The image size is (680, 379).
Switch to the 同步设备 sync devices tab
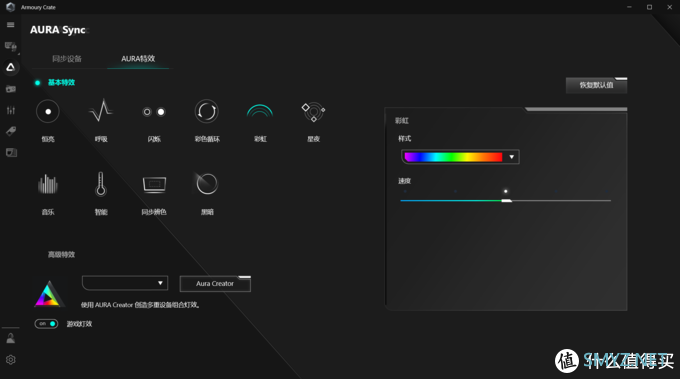click(67, 59)
